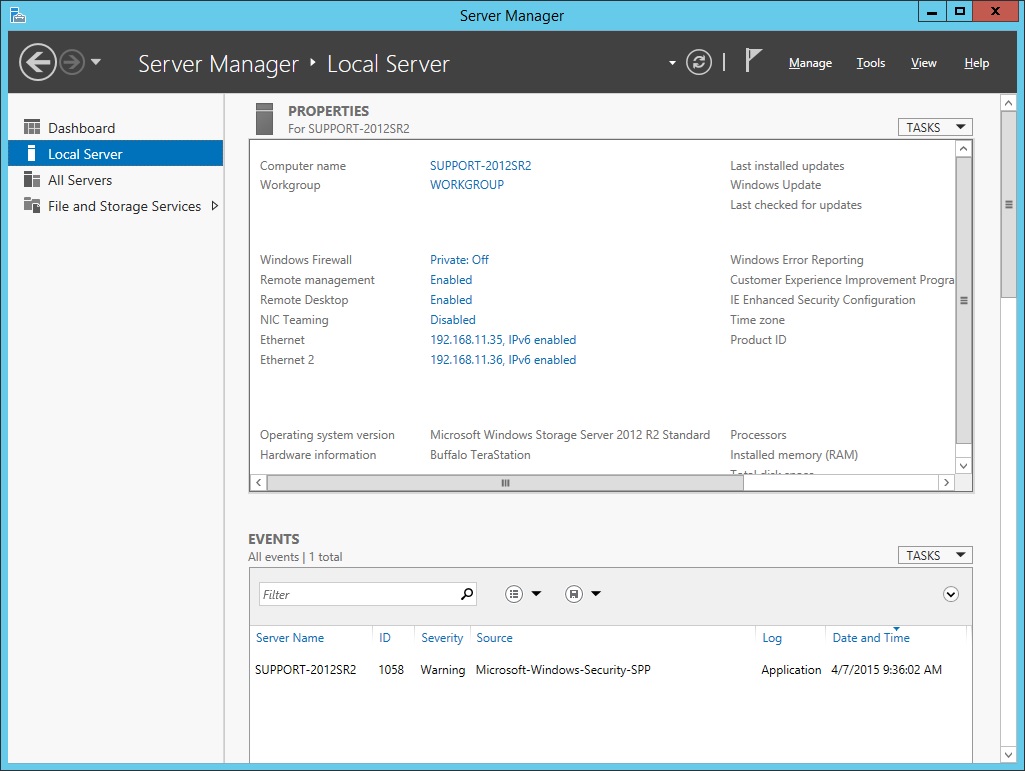Click the search magnifier in Filter box
This screenshot has height=771, width=1025.
pyautogui.click(x=466, y=594)
